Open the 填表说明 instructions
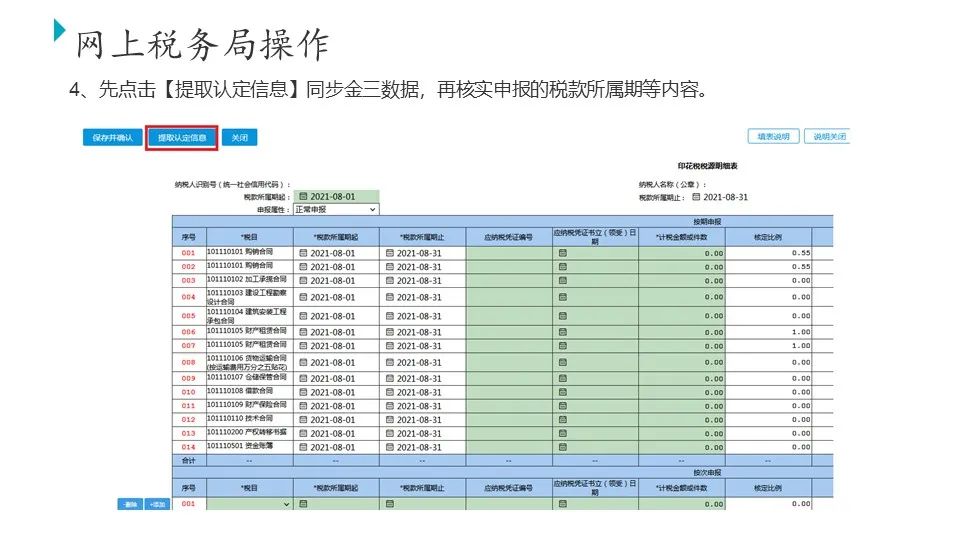This screenshot has width=960, height=540. [773, 137]
